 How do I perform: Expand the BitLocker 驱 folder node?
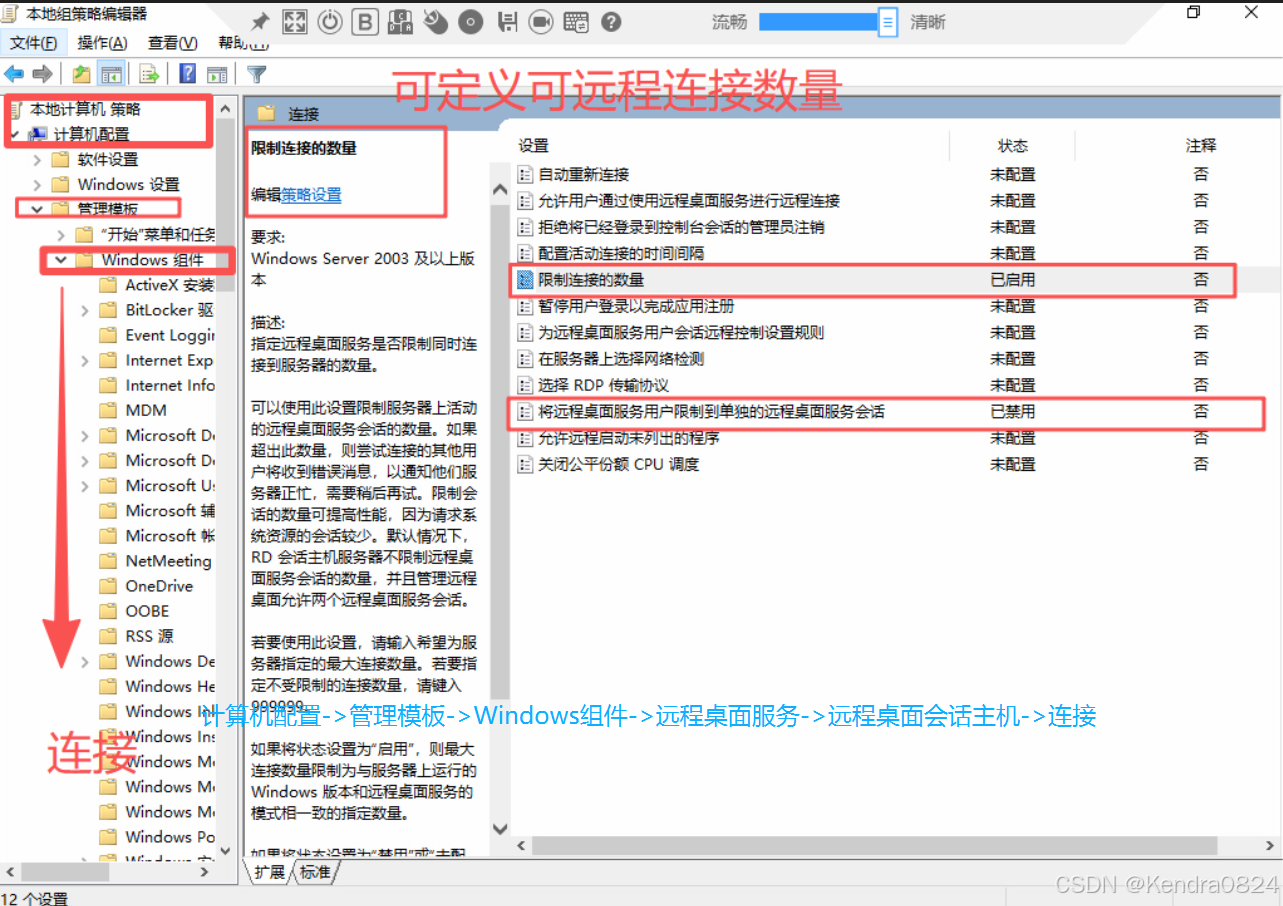(85, 310)
